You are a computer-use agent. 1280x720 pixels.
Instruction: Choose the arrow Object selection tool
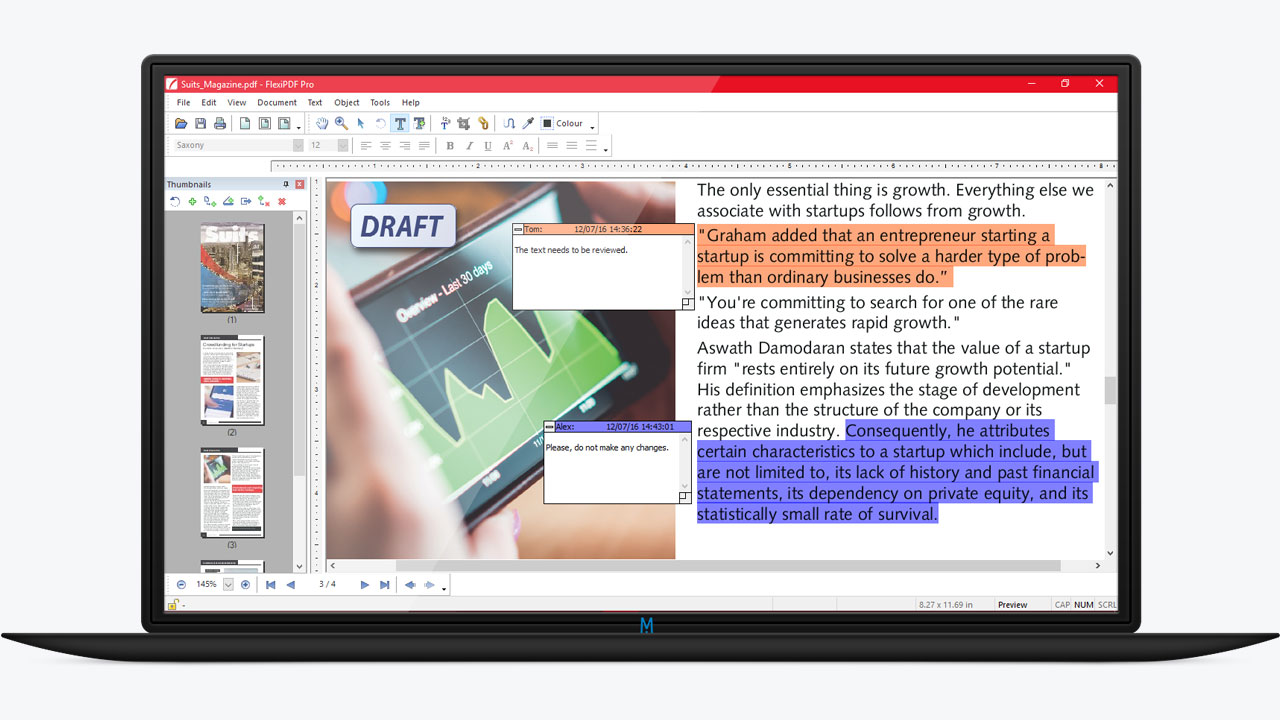pyautogui.click(x=361, y=124)
